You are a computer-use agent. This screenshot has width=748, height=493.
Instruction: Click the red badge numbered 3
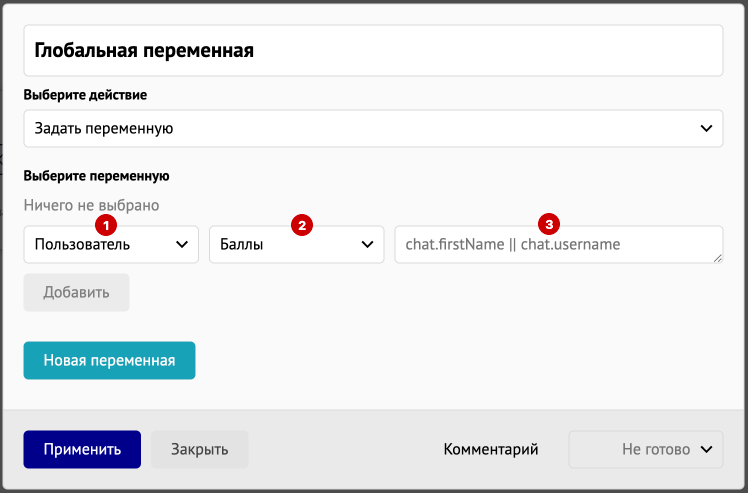549,224
